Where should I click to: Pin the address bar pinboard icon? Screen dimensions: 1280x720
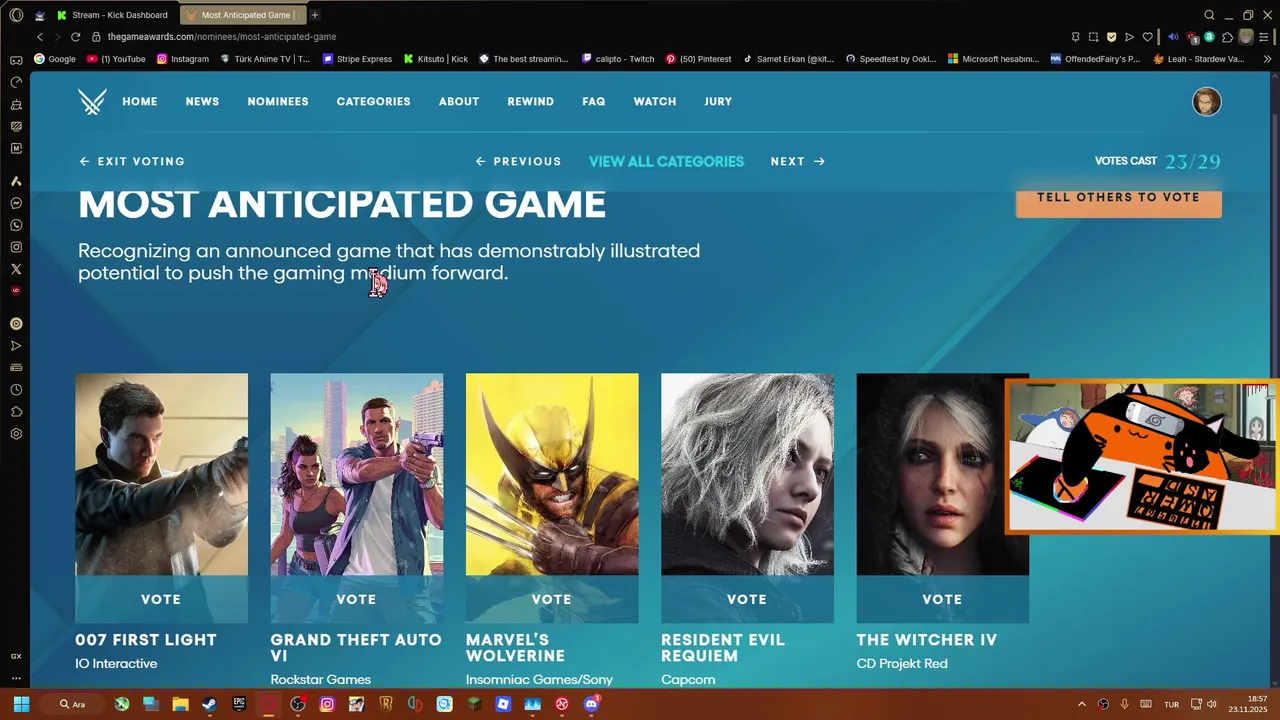coord(1075,37)
